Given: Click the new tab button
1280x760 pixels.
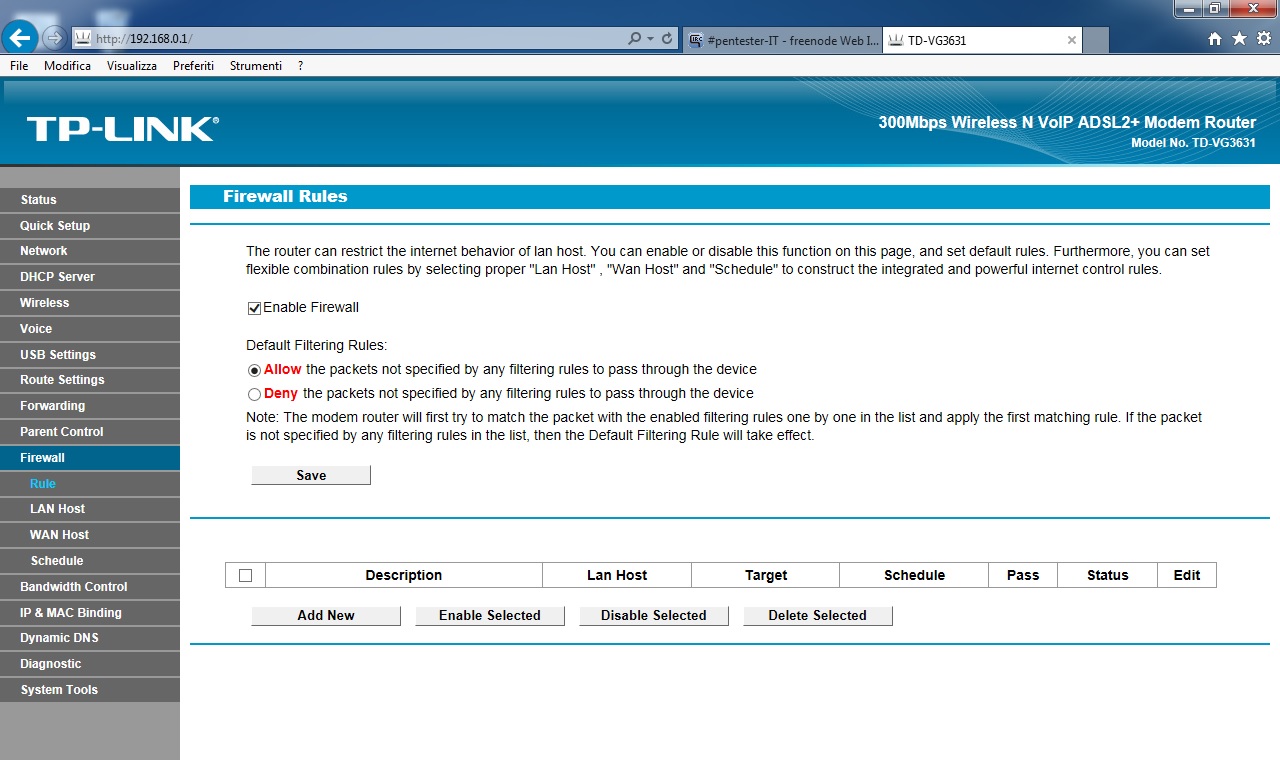Looking at the screenshot, I should coord(1096,40).
